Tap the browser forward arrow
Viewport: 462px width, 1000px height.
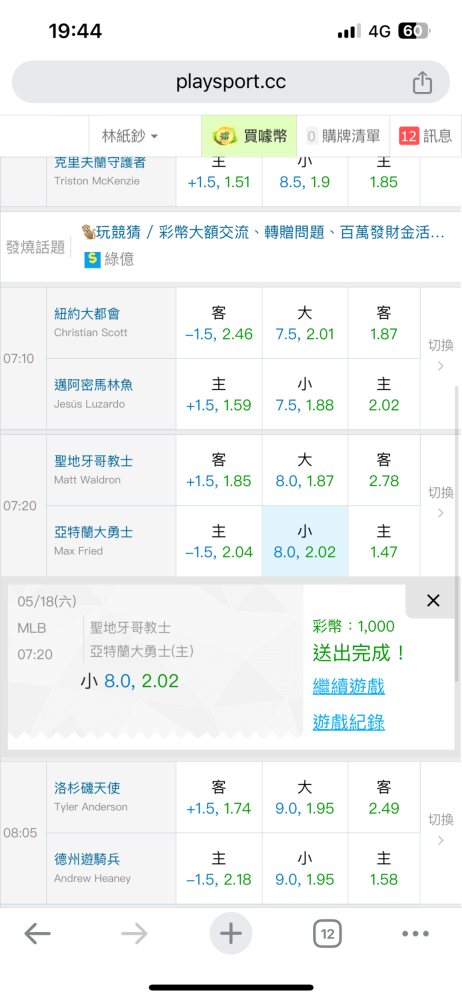click(134, 934)
